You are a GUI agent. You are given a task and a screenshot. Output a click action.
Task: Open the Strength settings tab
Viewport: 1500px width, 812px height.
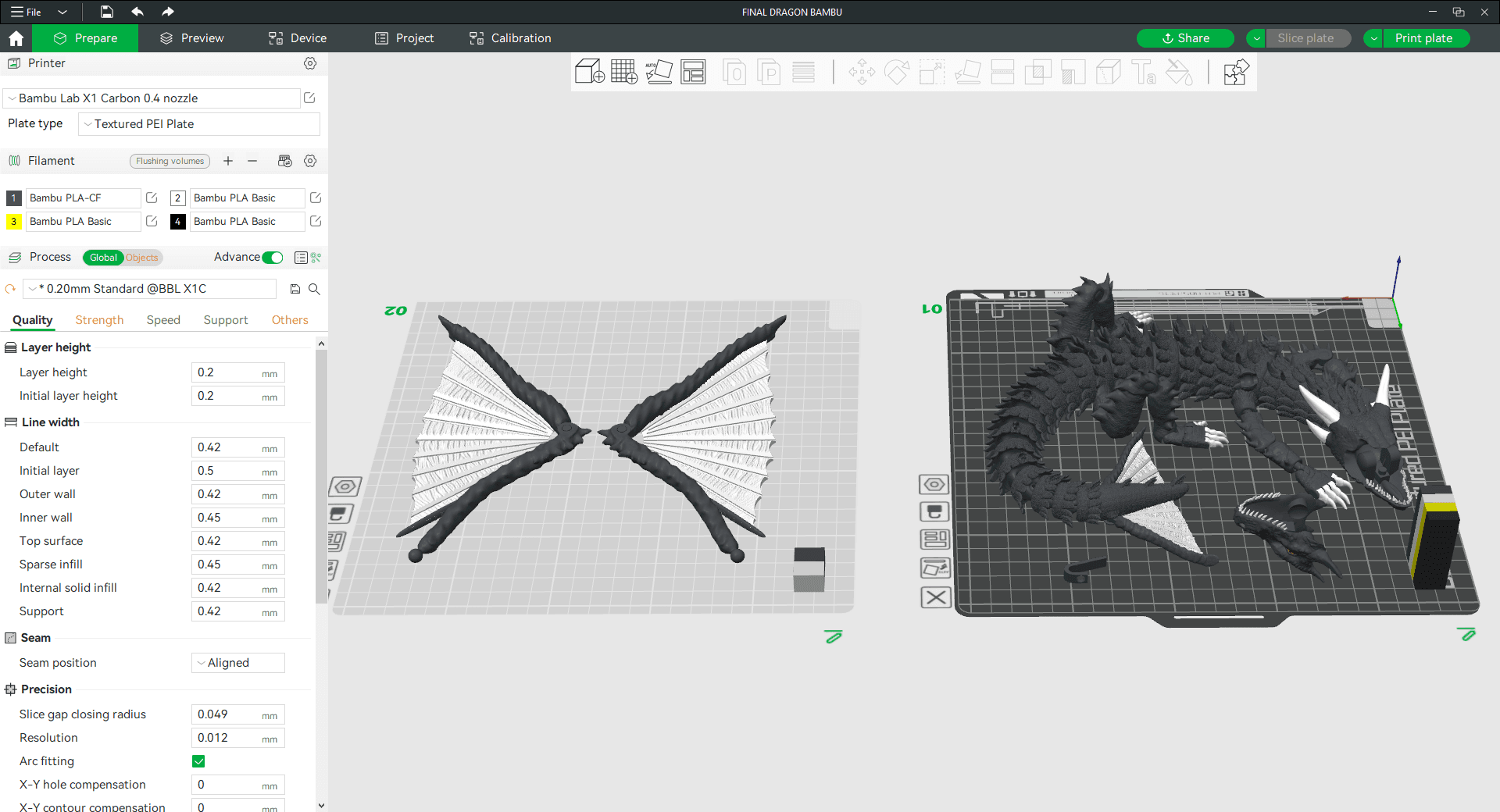(x=99, y=320)
